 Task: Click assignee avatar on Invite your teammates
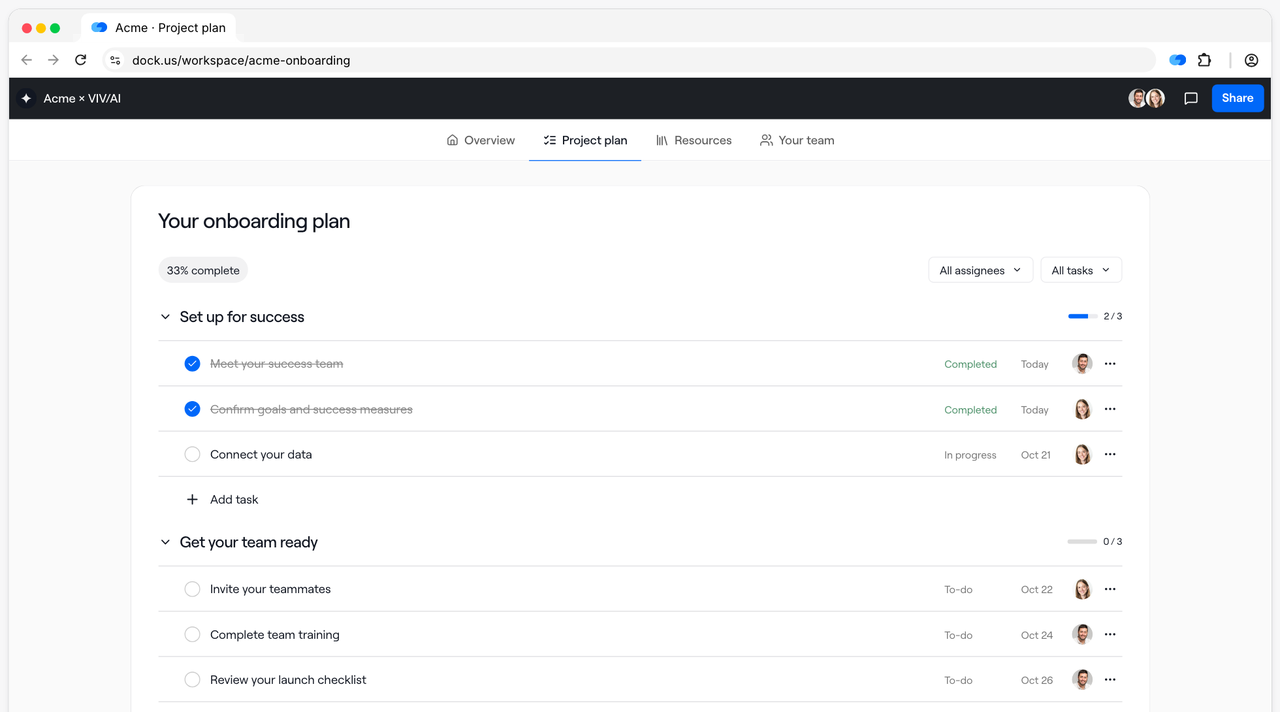pos(1082,589)
